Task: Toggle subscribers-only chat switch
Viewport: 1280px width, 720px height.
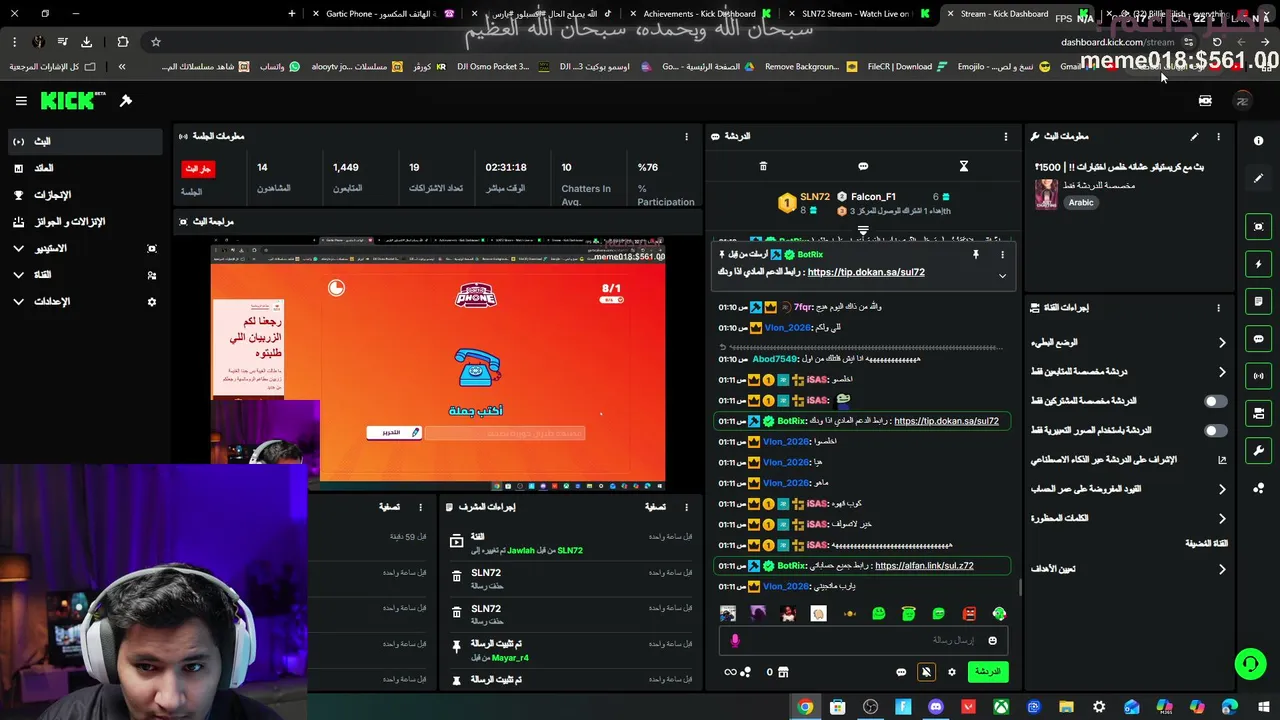Action: point(1215,401)
